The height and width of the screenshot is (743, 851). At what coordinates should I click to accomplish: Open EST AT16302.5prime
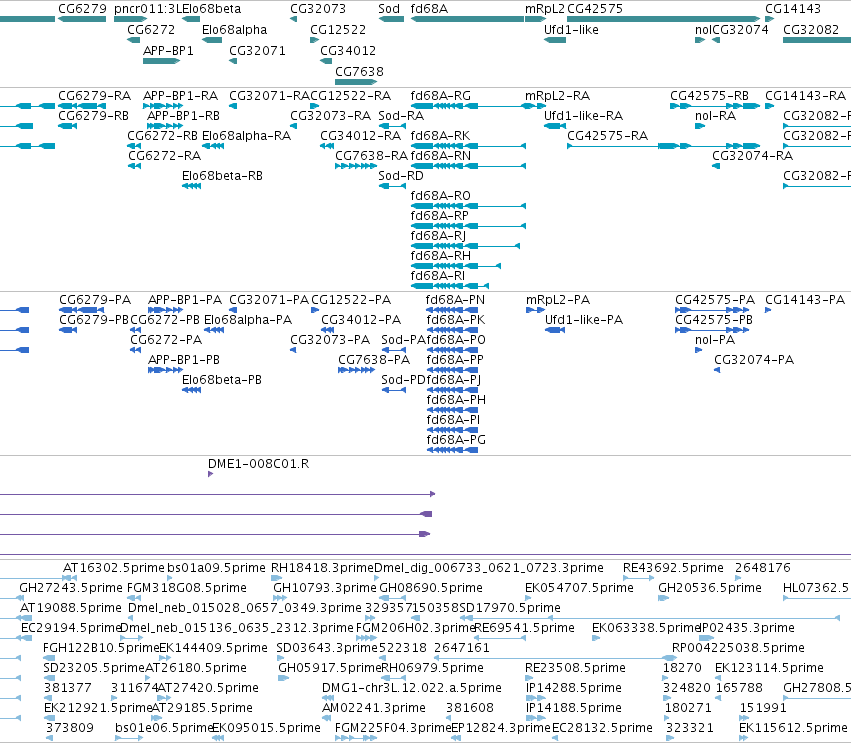[x=113, y=568]
